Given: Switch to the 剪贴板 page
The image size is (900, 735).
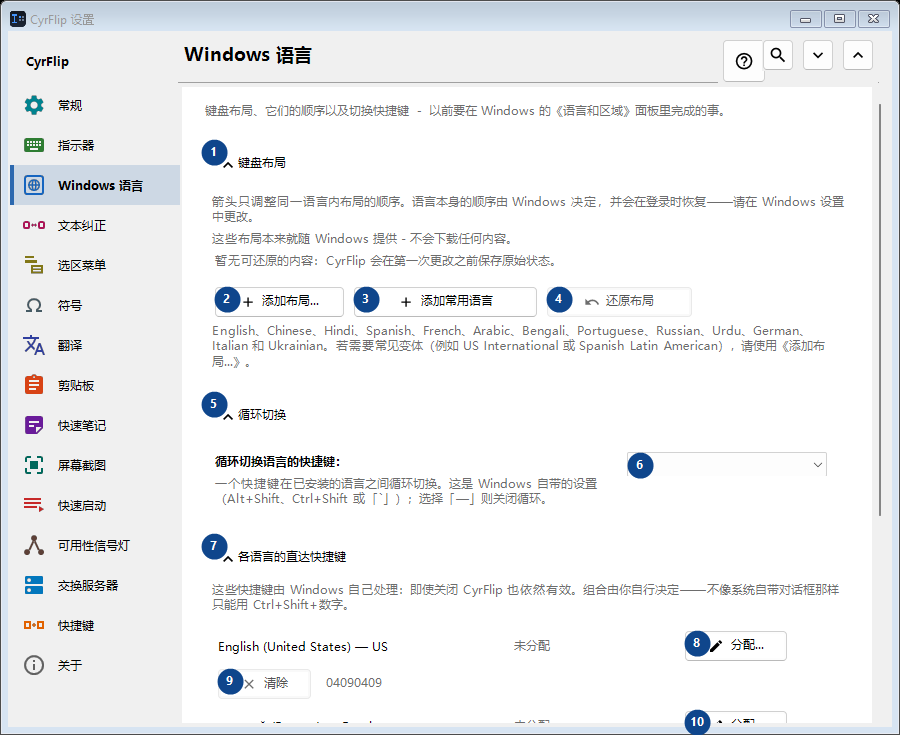Looking at the screenshot, I should [x=95, y=385].
